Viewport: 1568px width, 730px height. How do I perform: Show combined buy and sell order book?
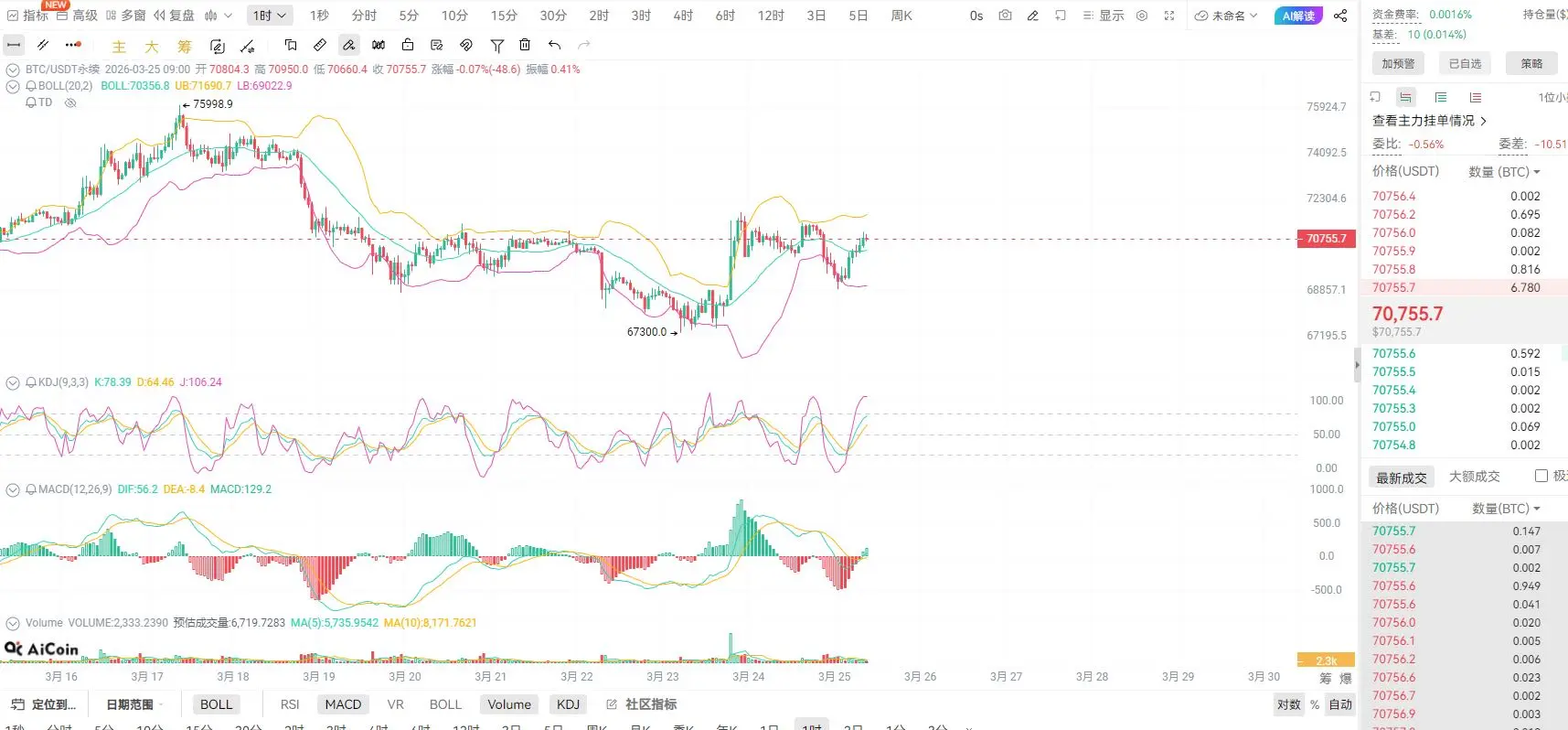tap(1406, 97)
